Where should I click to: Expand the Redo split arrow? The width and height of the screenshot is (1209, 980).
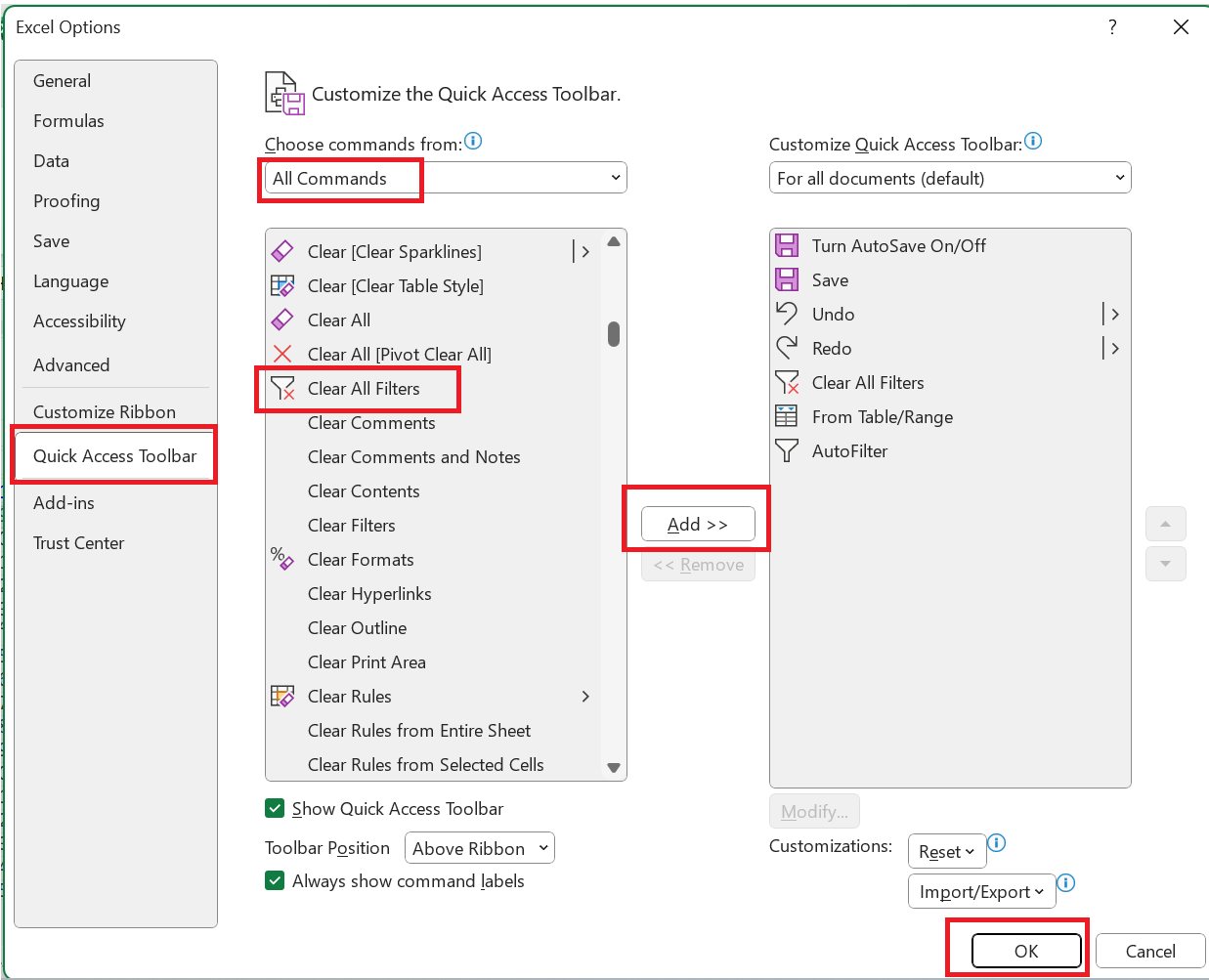1114,348
